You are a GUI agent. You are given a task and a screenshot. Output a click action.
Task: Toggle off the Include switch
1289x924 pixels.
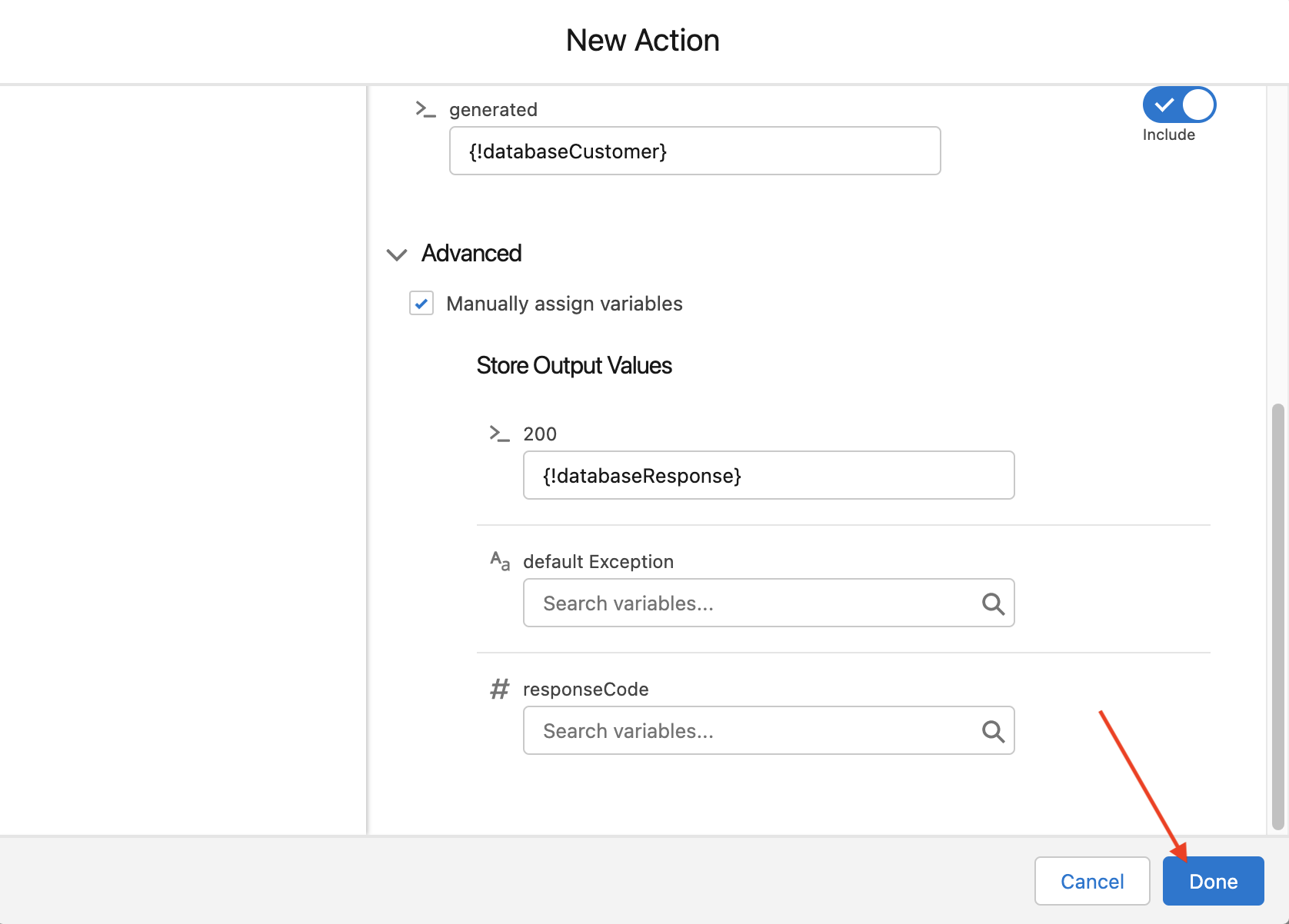click(1179, 104)
